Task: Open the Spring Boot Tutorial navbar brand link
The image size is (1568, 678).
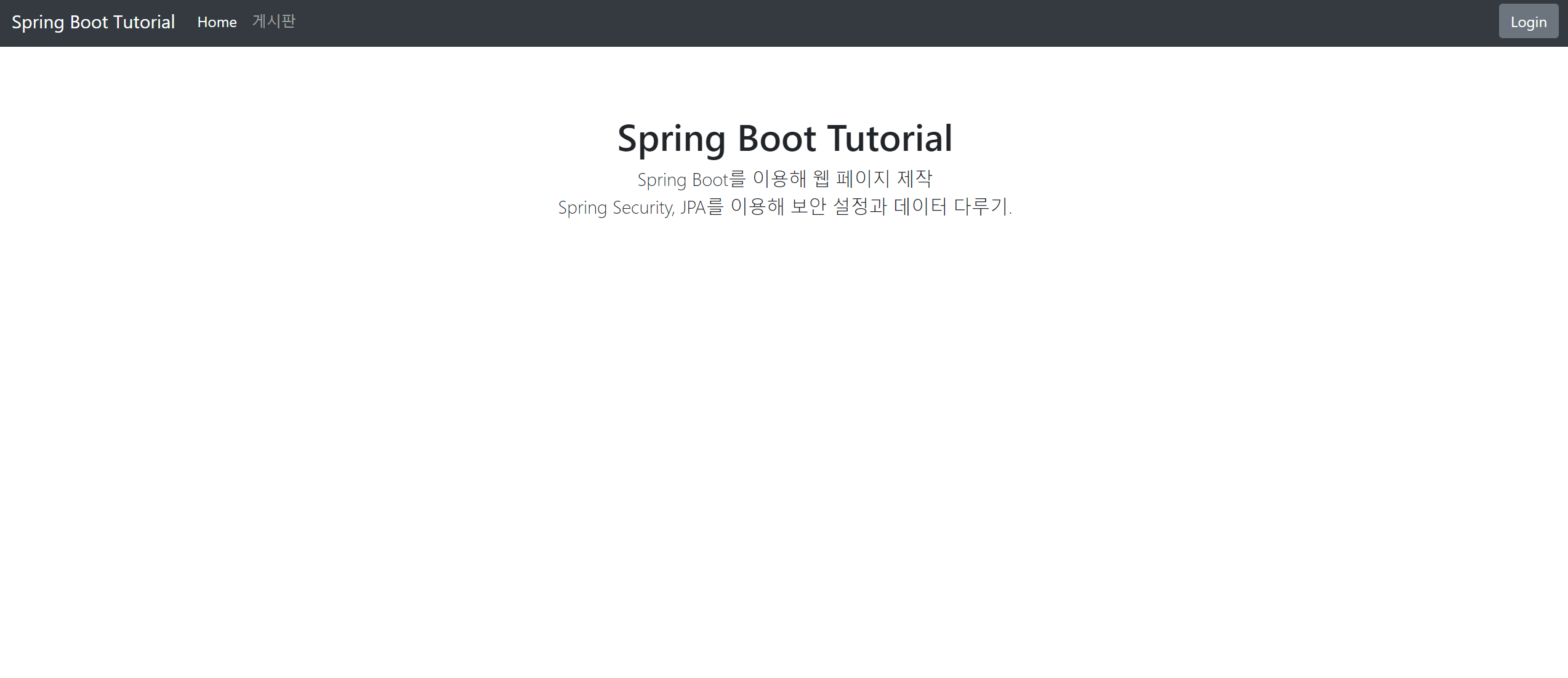Action: coord(94,22)
